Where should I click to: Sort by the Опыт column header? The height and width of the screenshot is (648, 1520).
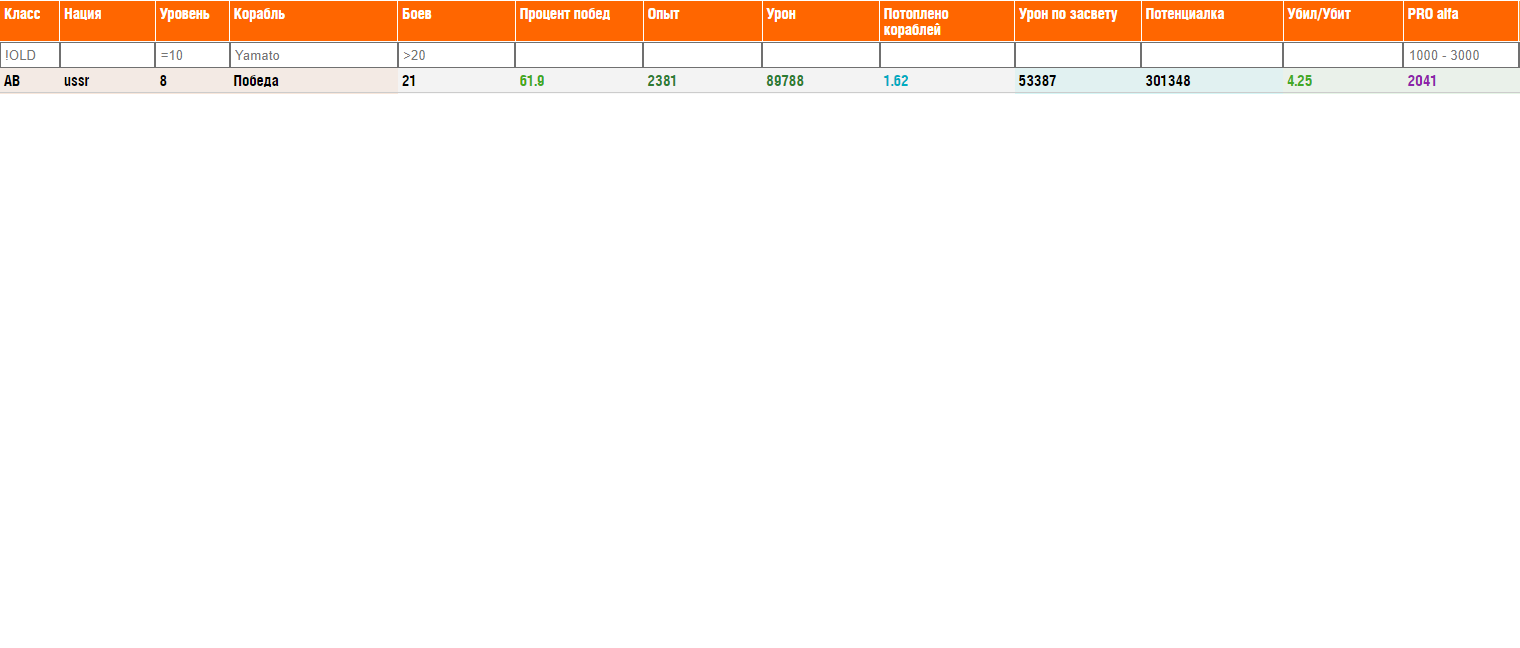702,21
